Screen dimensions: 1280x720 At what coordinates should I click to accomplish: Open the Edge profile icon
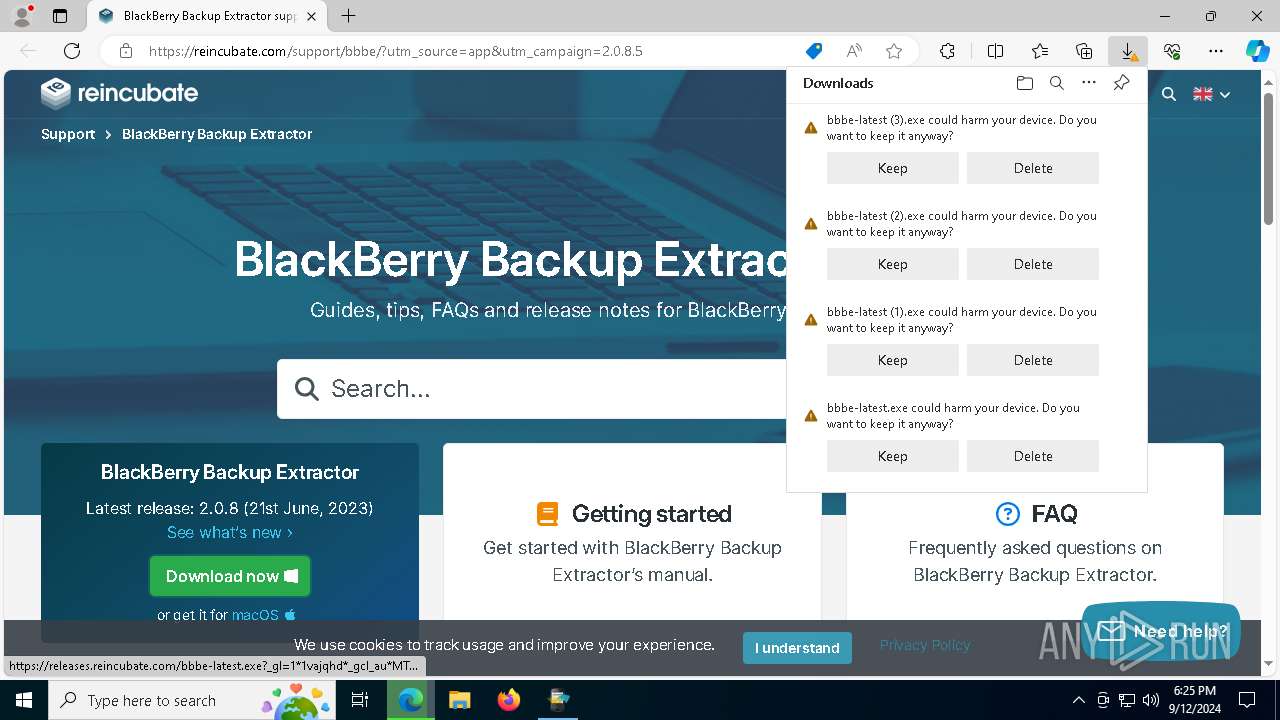(22, 16)
